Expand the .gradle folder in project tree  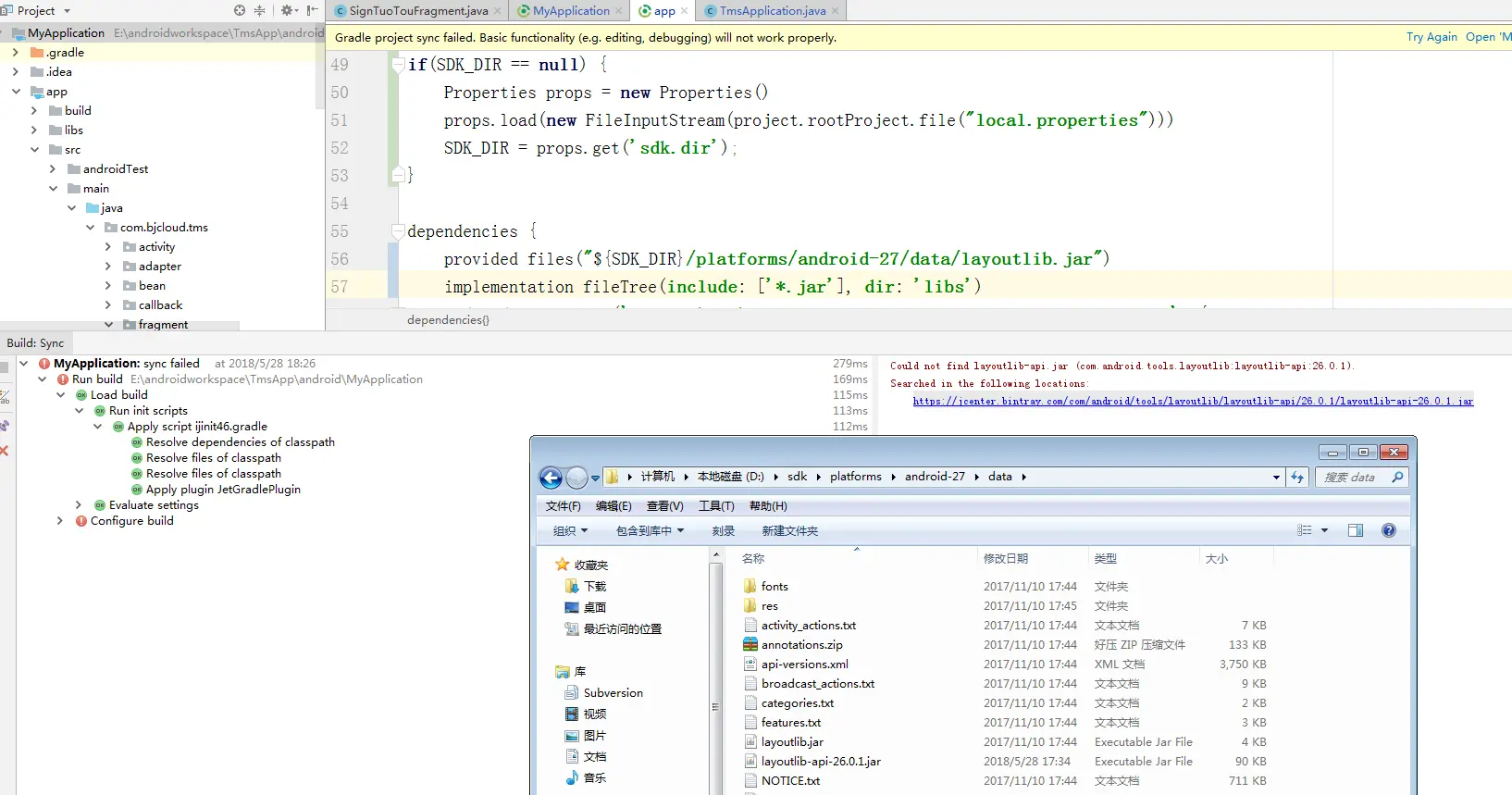pyautogui.click(x=16, y=52)
